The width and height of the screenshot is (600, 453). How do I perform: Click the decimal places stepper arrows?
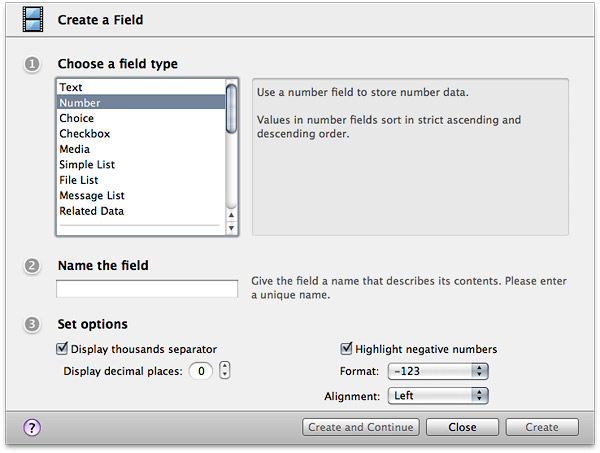(x=225, y=370)
